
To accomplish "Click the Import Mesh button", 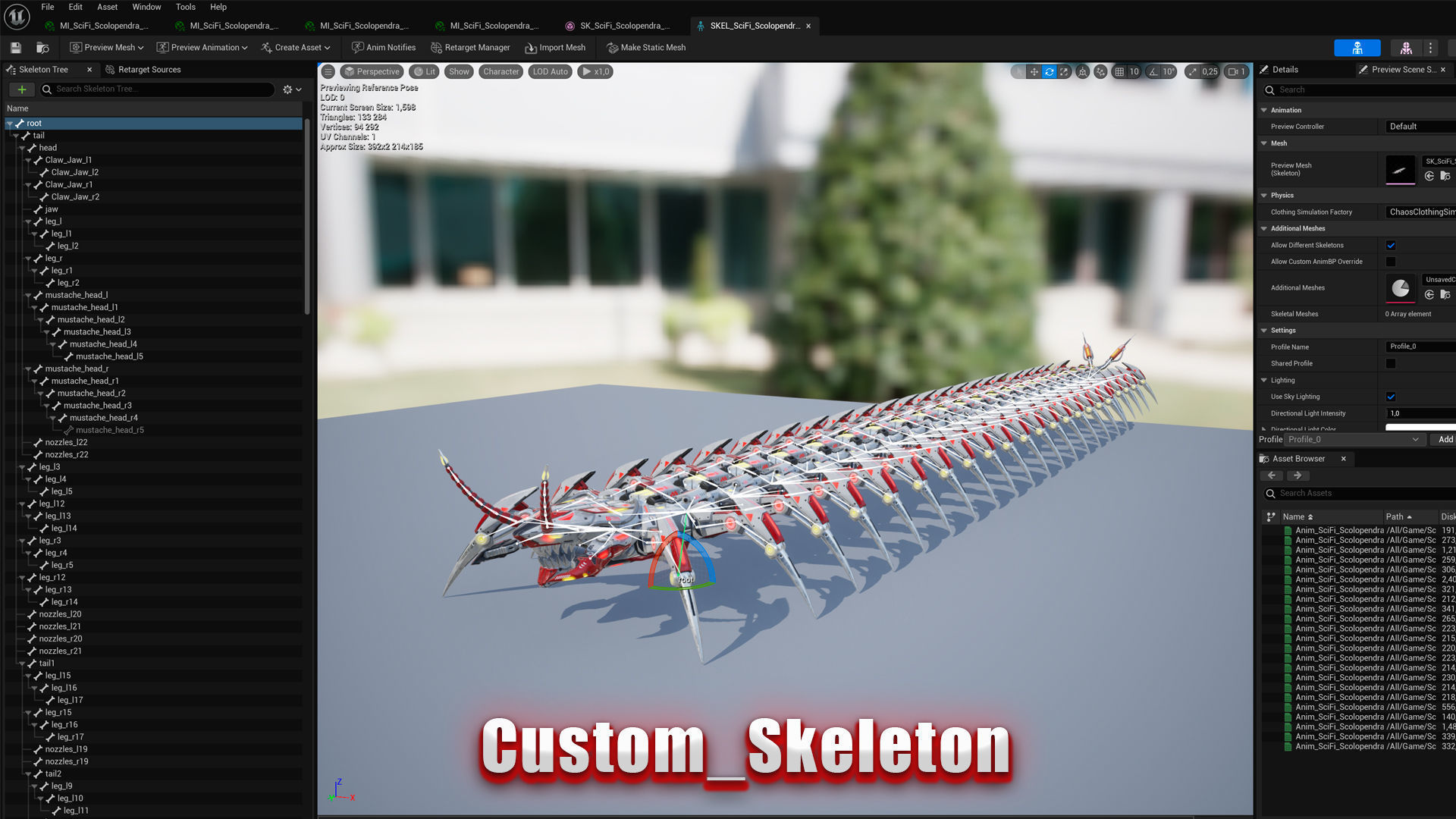I will 555,47.
